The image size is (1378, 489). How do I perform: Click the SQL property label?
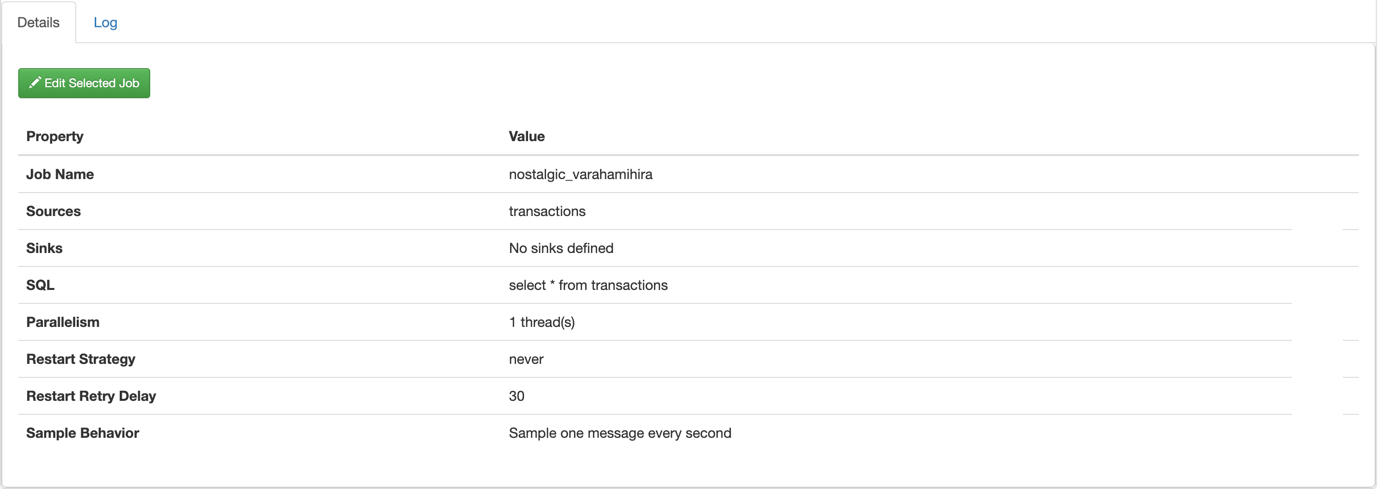click(x=40, y=285)
